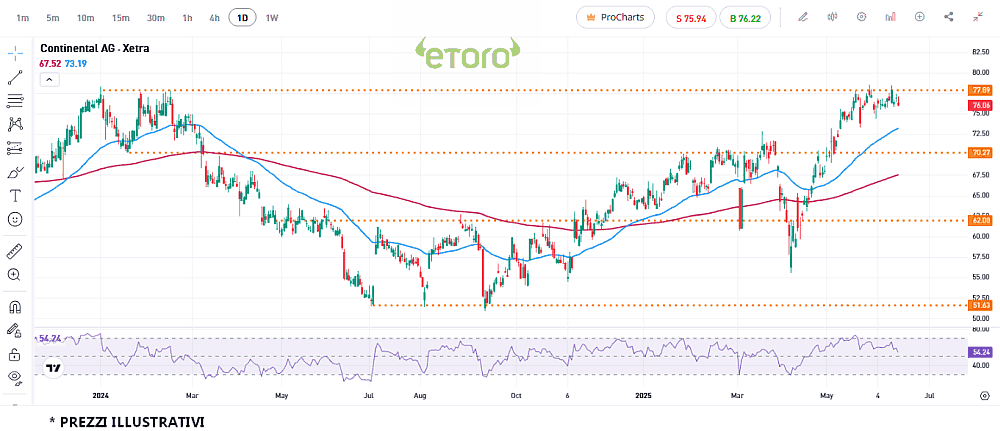Hide all drawings with eye icon
The image size is (1000, 431).
[x=15, y=377]
